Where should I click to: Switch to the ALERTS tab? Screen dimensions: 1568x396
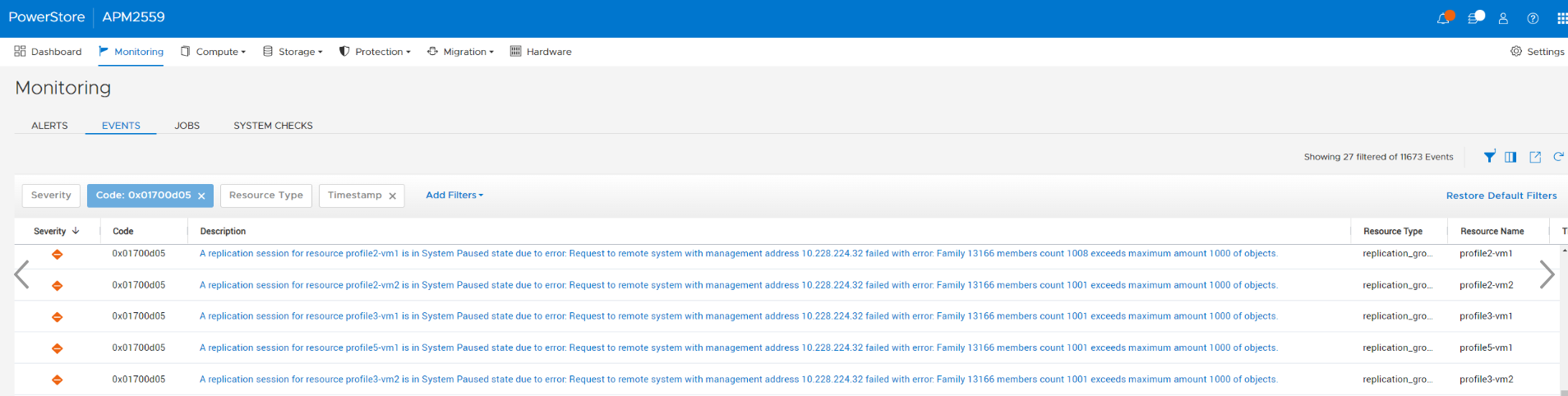tap(49, 126)
